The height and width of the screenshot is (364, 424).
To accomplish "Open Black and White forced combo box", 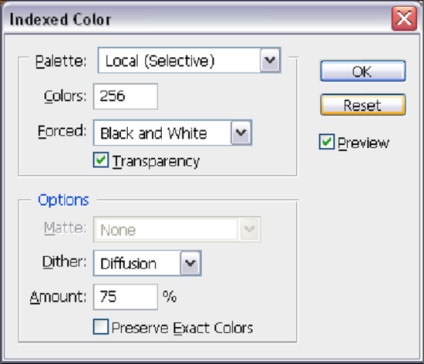I will point(173,133).
